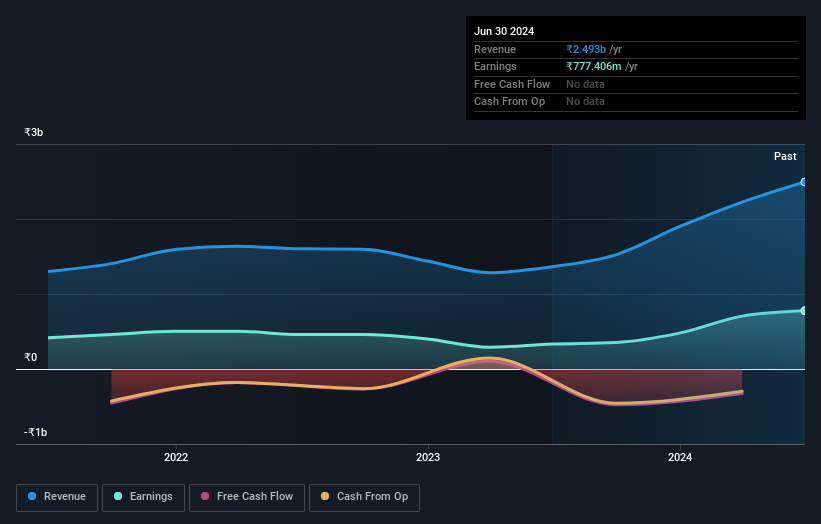Viewport: 821px width, 524px height.
Task: Click the ₹2.493b revenue value
Action: (x=586, y=49)
